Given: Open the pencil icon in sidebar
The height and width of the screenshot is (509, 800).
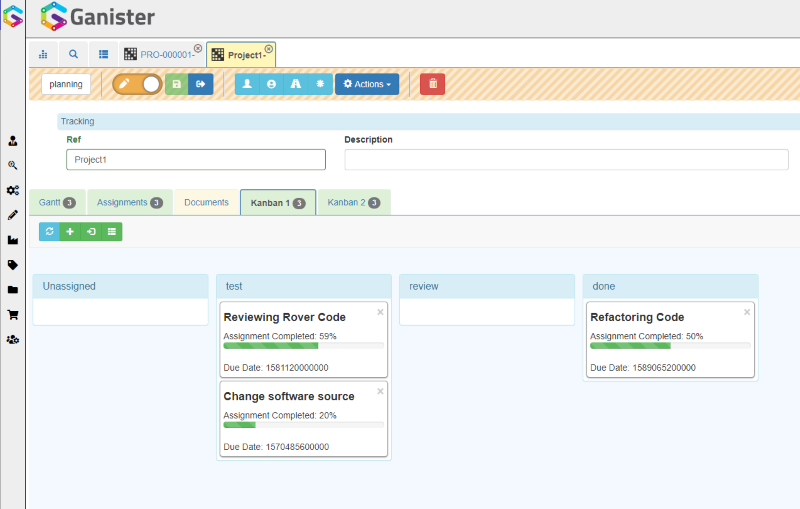Looking at the screenshot, I should coord(13,215).
